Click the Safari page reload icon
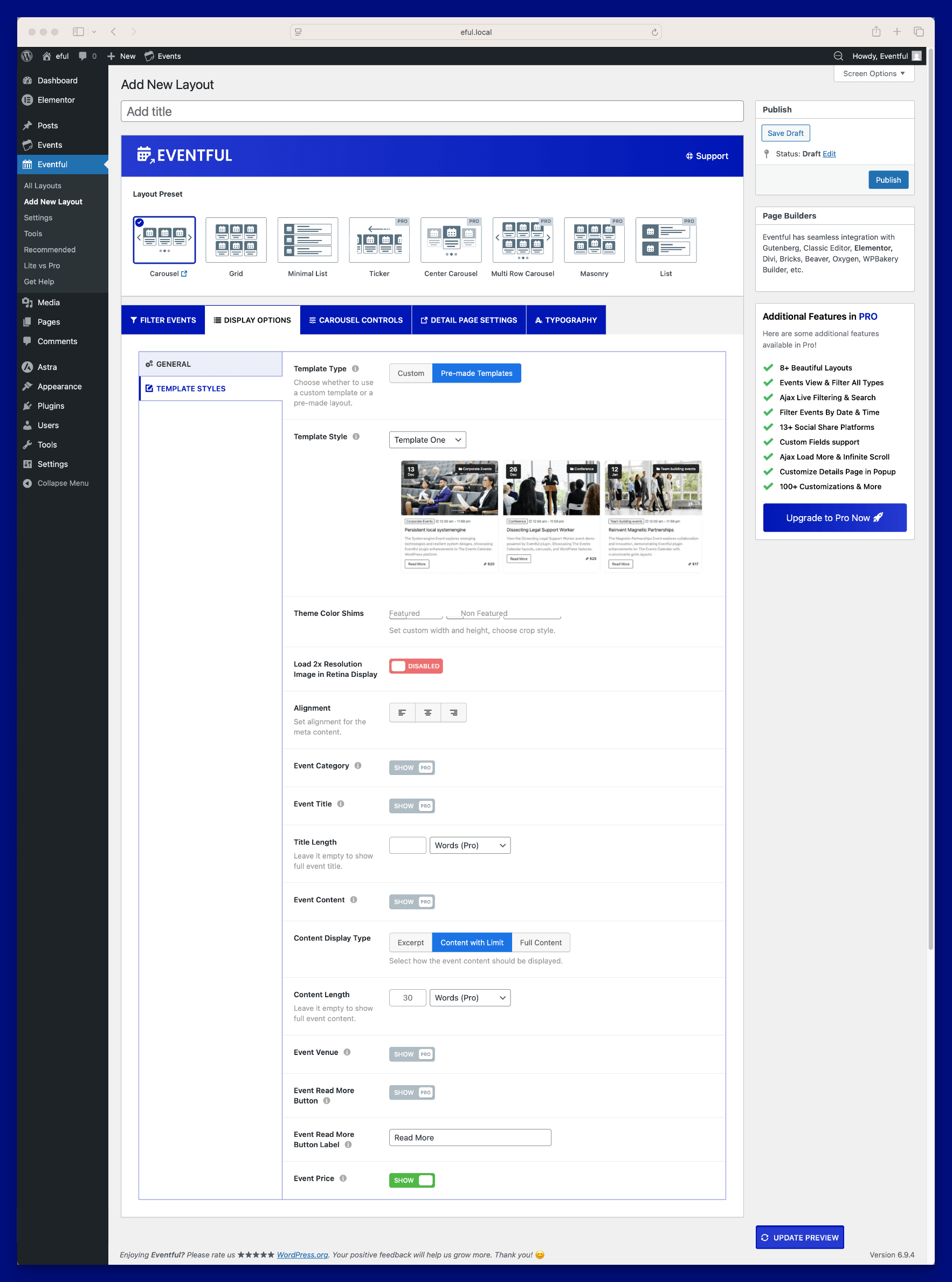This screenshot has width=952, height=1282. [x=654, y=32]
